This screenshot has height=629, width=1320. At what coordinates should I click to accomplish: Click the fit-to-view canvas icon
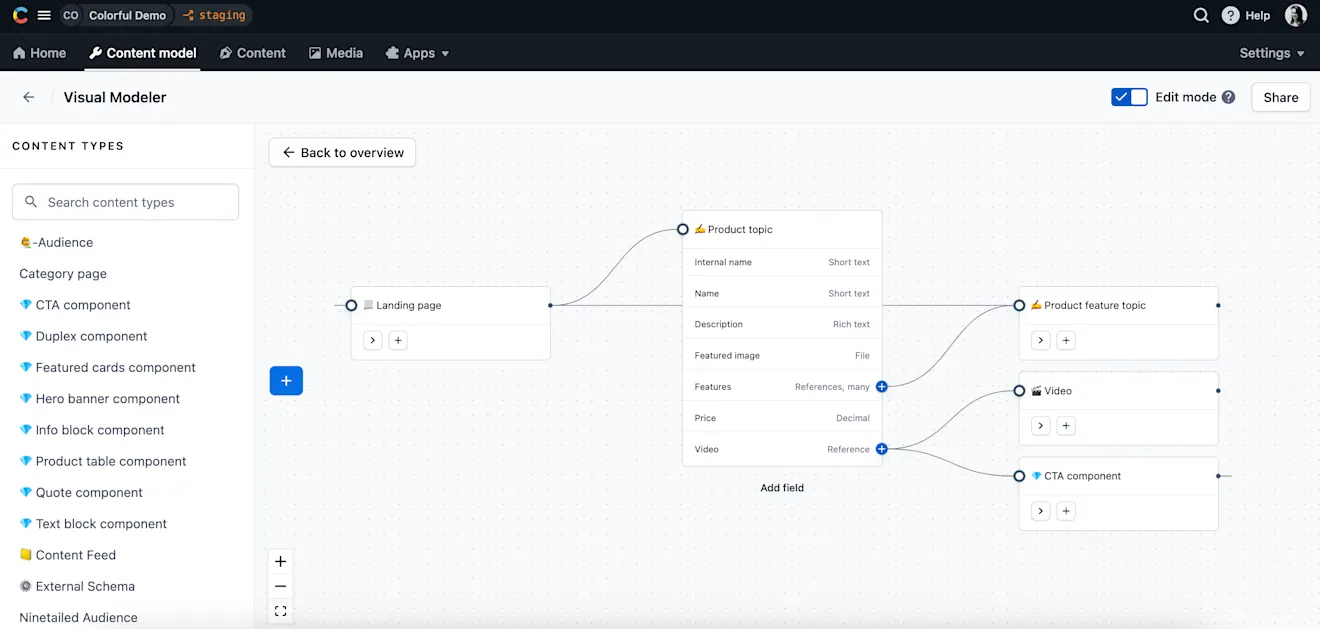(x=281, y=611)
